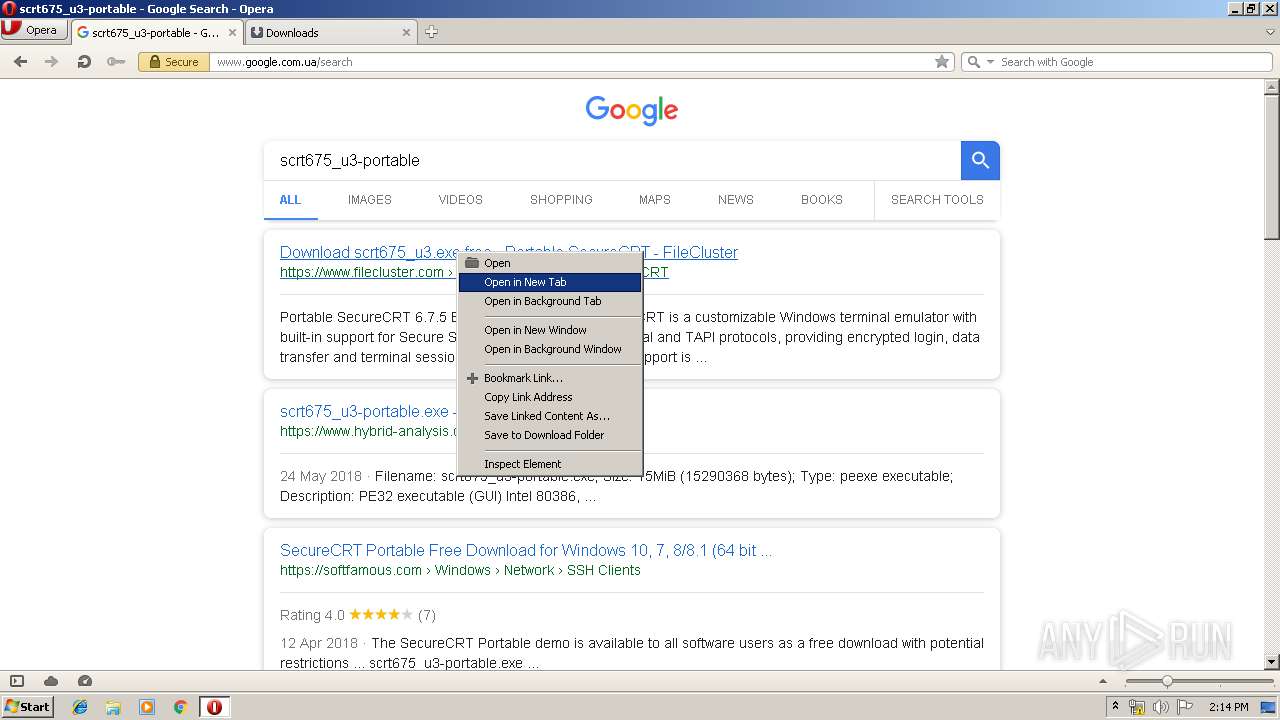Open Google Chrome from taskbar
This screenshot has height=720, width=1280.
click(x=180, y=707)
